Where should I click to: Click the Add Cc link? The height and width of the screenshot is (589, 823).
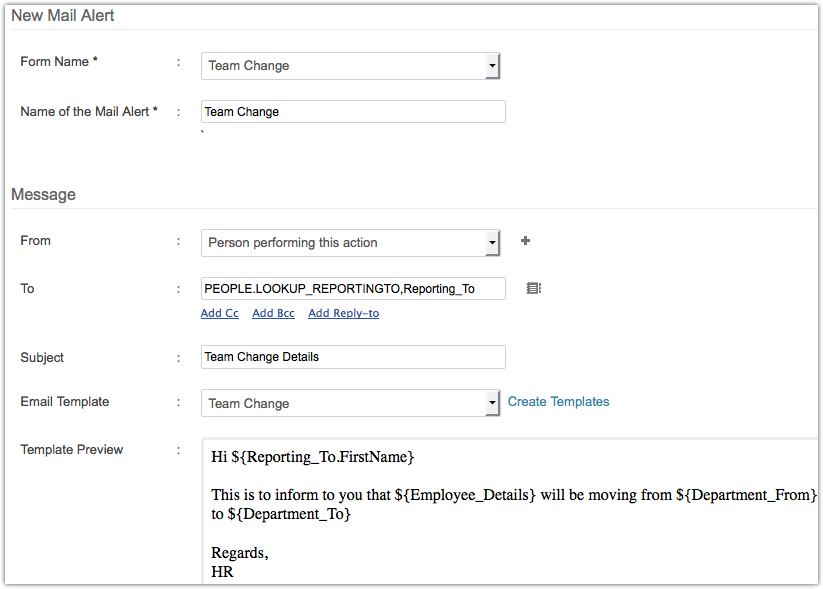click(219, 313)
